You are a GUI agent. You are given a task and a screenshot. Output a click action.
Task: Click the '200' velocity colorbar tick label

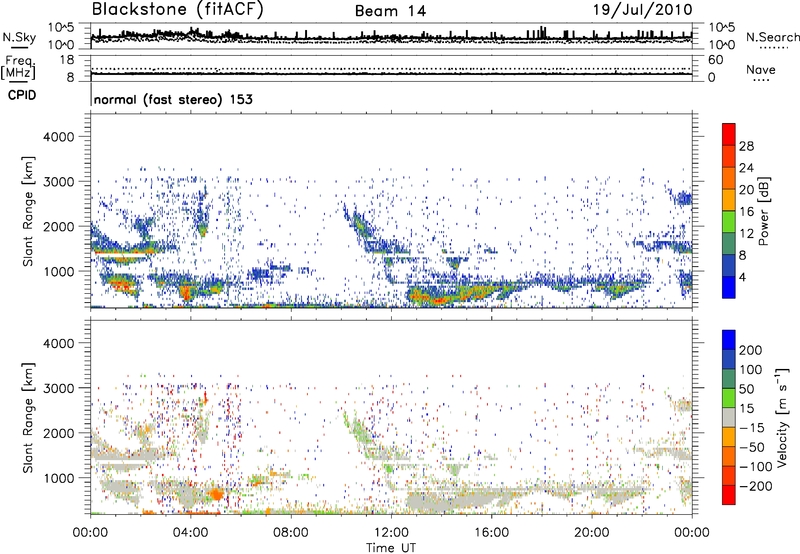pos(751,350)
